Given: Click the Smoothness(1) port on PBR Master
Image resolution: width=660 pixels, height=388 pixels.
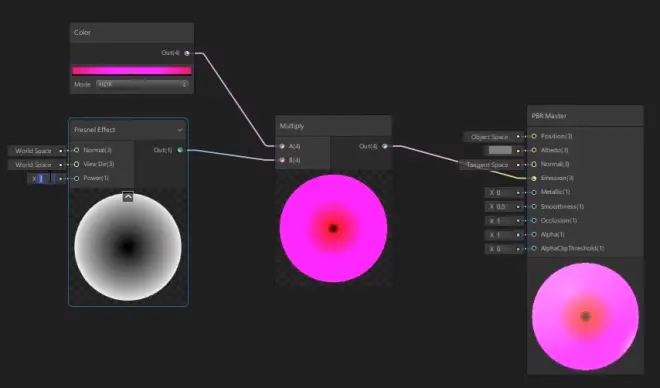Looking at the screenshot, I should [x=534, y=207].
